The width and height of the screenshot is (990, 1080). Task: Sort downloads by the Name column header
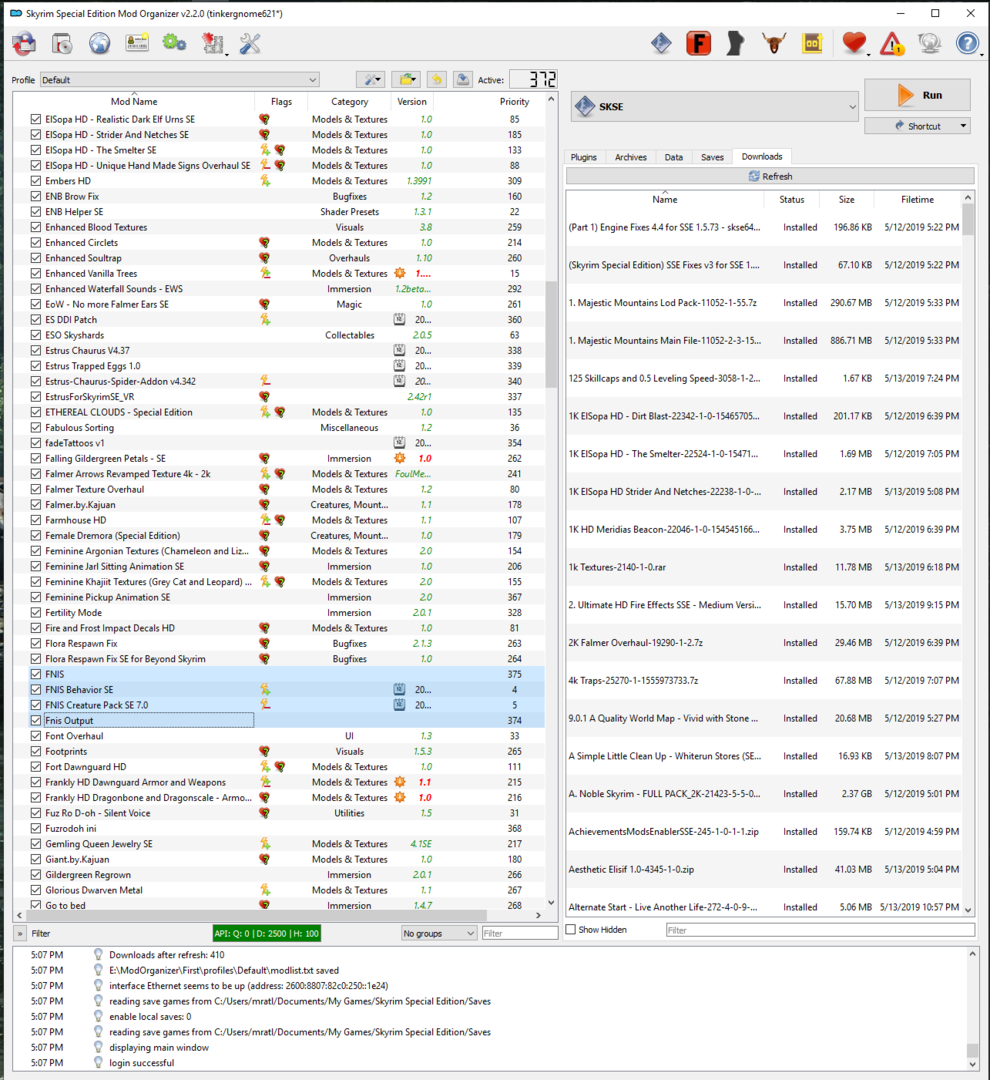664,199
